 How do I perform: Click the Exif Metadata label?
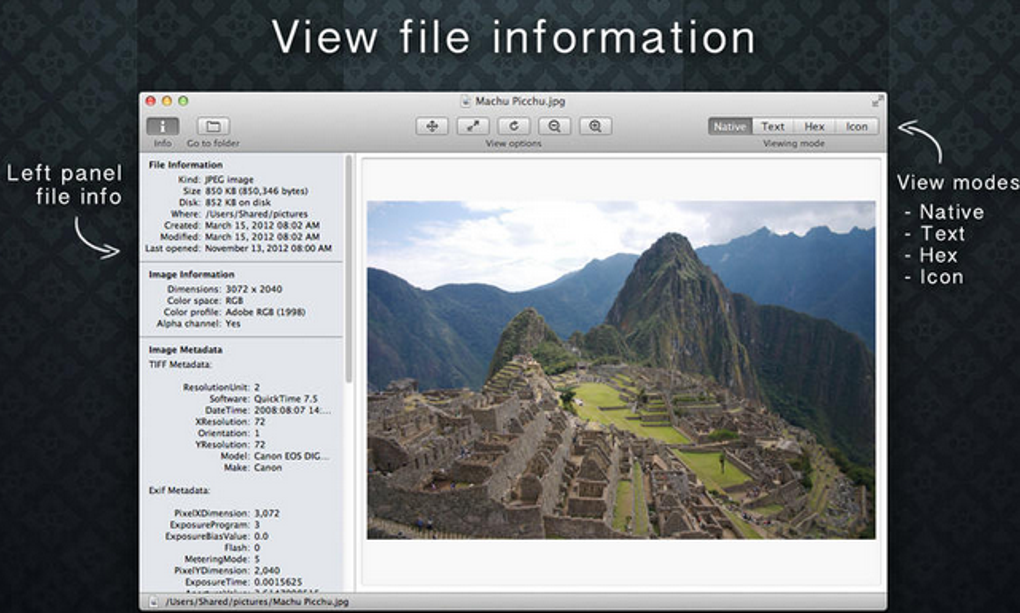click(x=180, y=490)
